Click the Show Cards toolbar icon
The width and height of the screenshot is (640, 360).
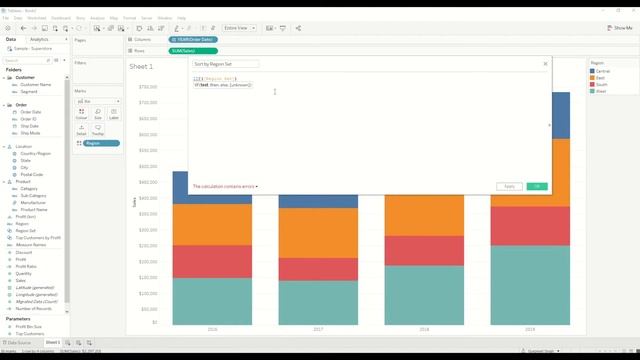coord(269,28)
